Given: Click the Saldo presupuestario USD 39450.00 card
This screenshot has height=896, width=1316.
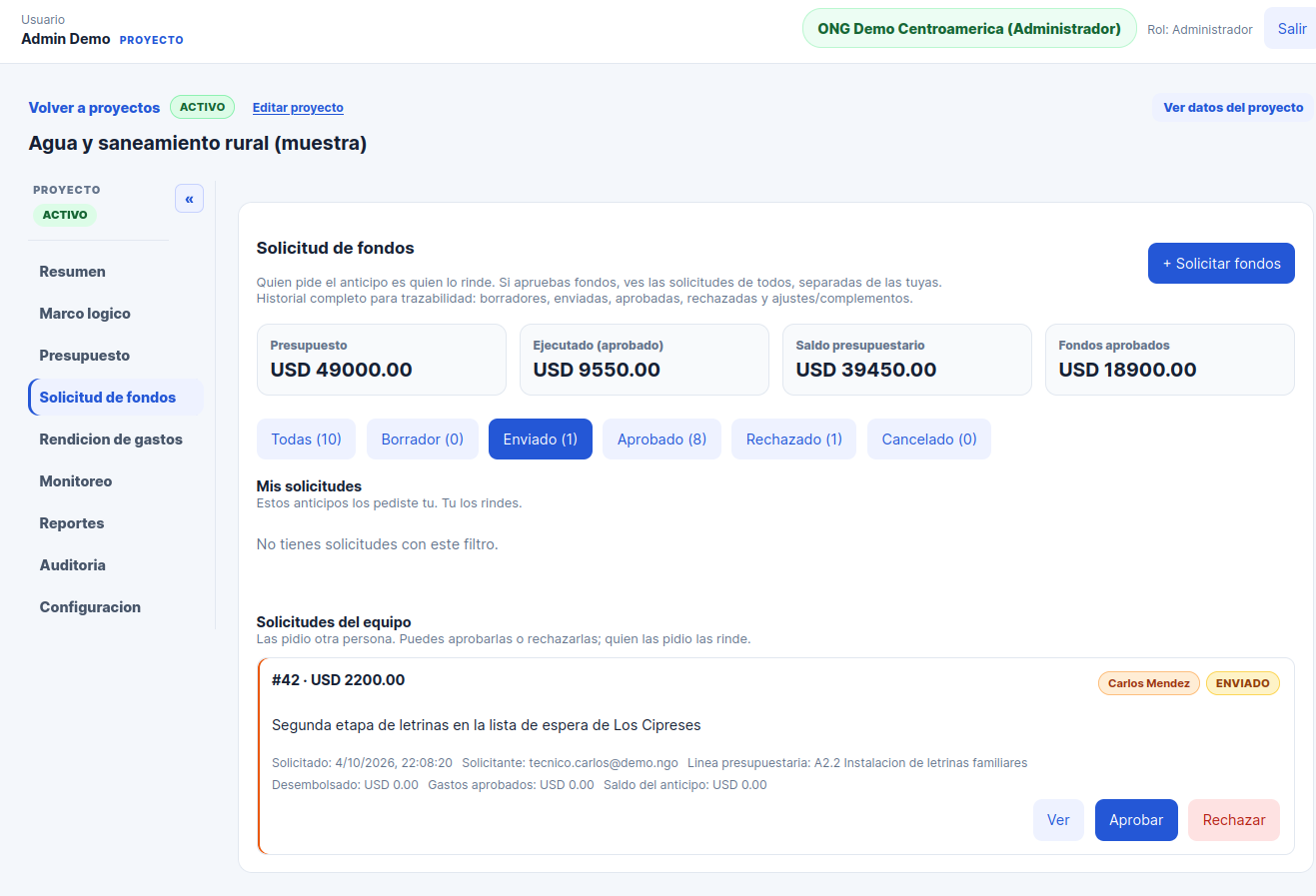Looking at the screenshot, I should pyautogui.click(x=907, y=360).
